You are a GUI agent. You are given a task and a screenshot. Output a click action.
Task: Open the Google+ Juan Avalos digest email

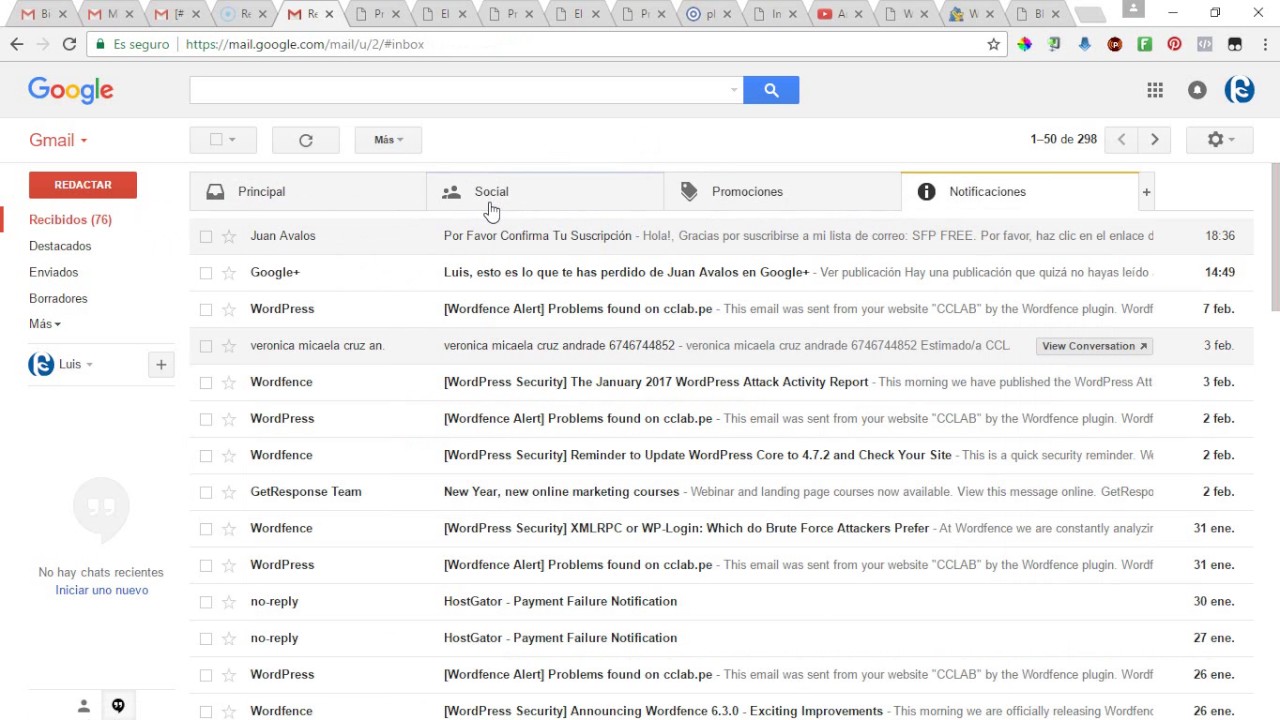[x=626, y=272]
